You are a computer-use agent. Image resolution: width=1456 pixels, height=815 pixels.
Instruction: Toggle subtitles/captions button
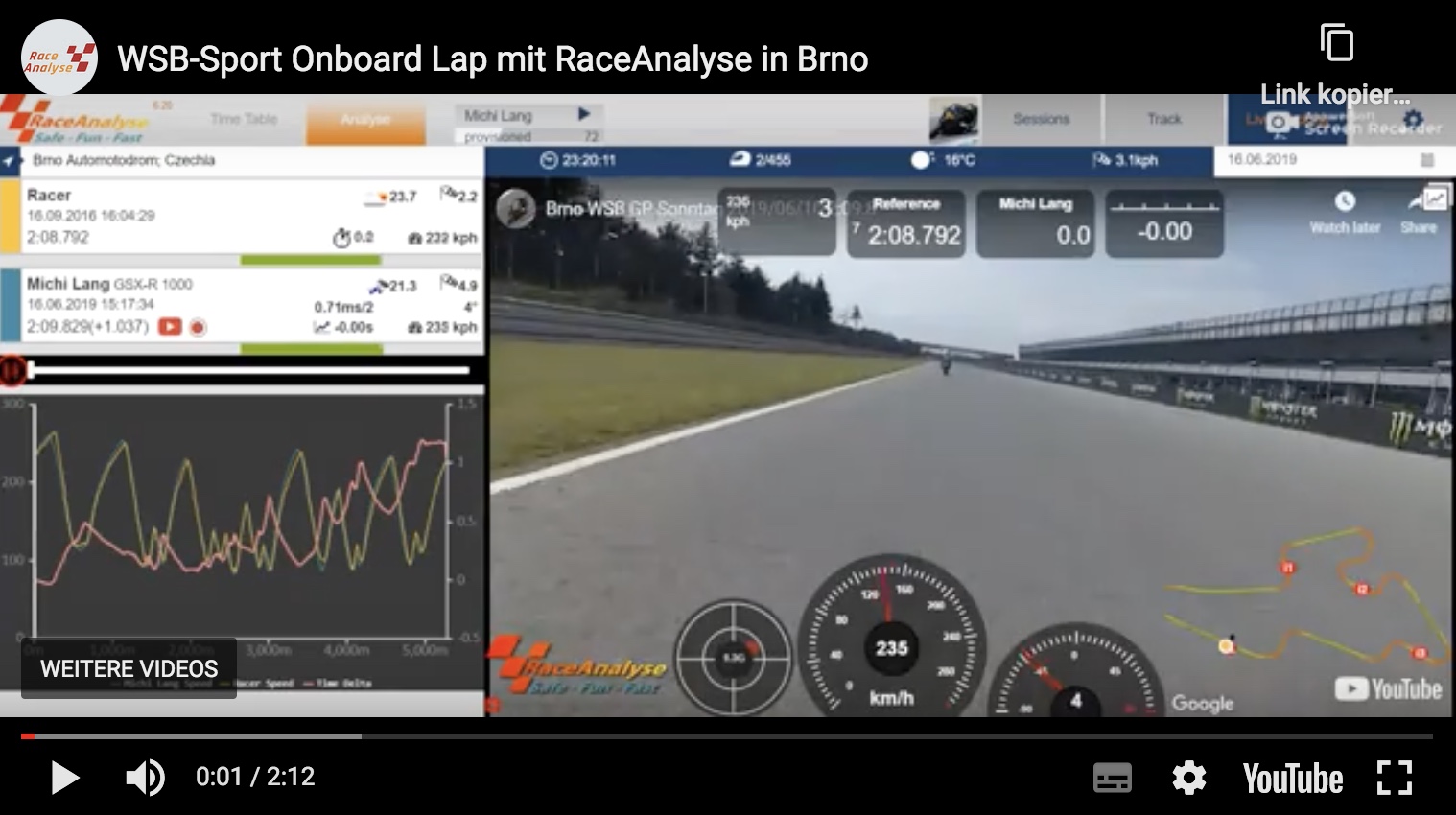click(x=1112, y=778)
